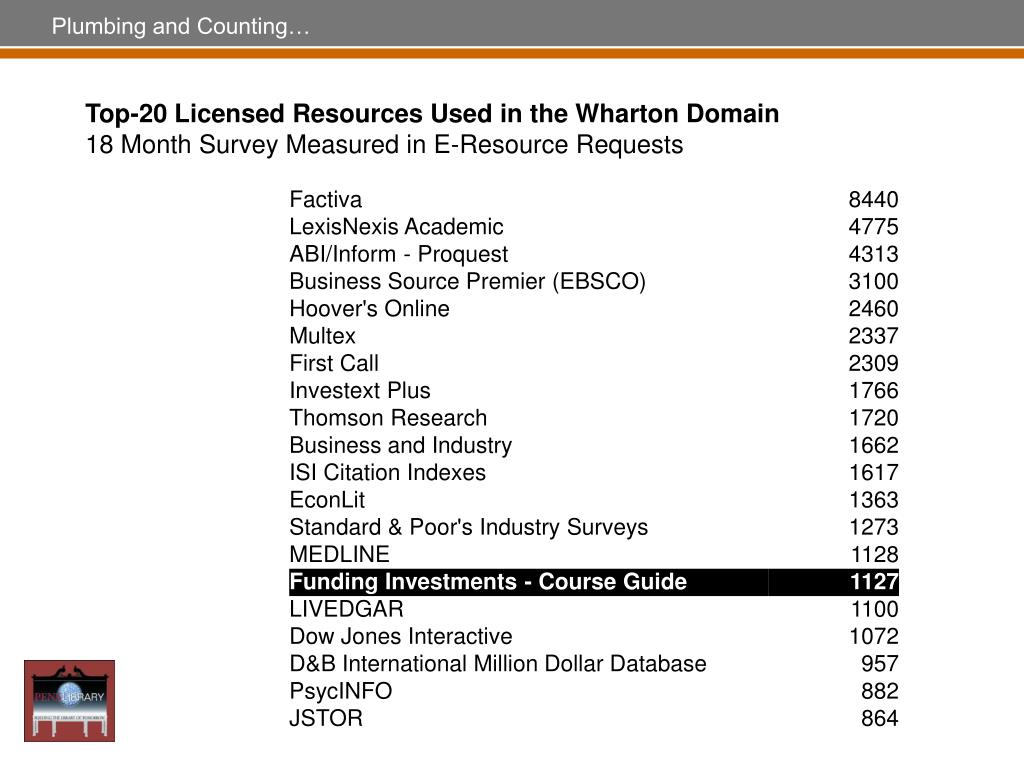The image size is (1024, 768).
Task: Select the LIVEDGAR entry
Action: (346, 609)
